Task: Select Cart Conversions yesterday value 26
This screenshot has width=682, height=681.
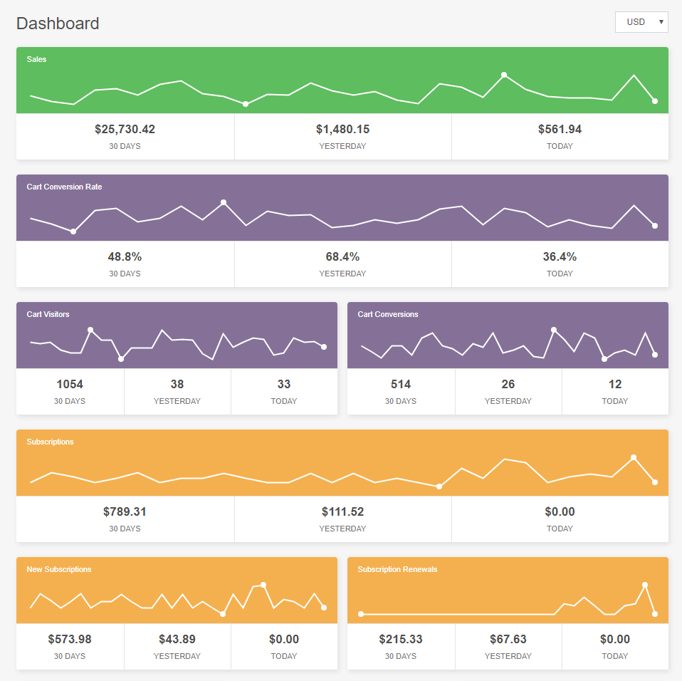Action: click(508, 384)
